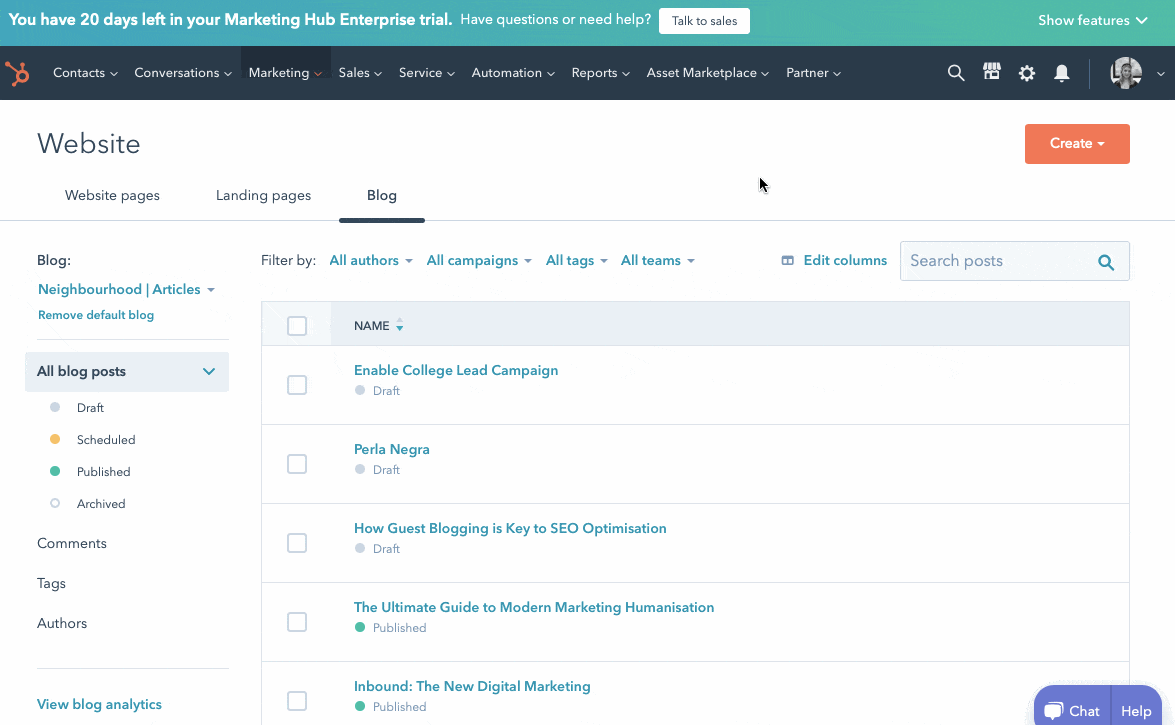The image size is (1175, 725).
Task: Expand the Show features banner toggle
Action: pyautogui.click(x=1093, y=20)
